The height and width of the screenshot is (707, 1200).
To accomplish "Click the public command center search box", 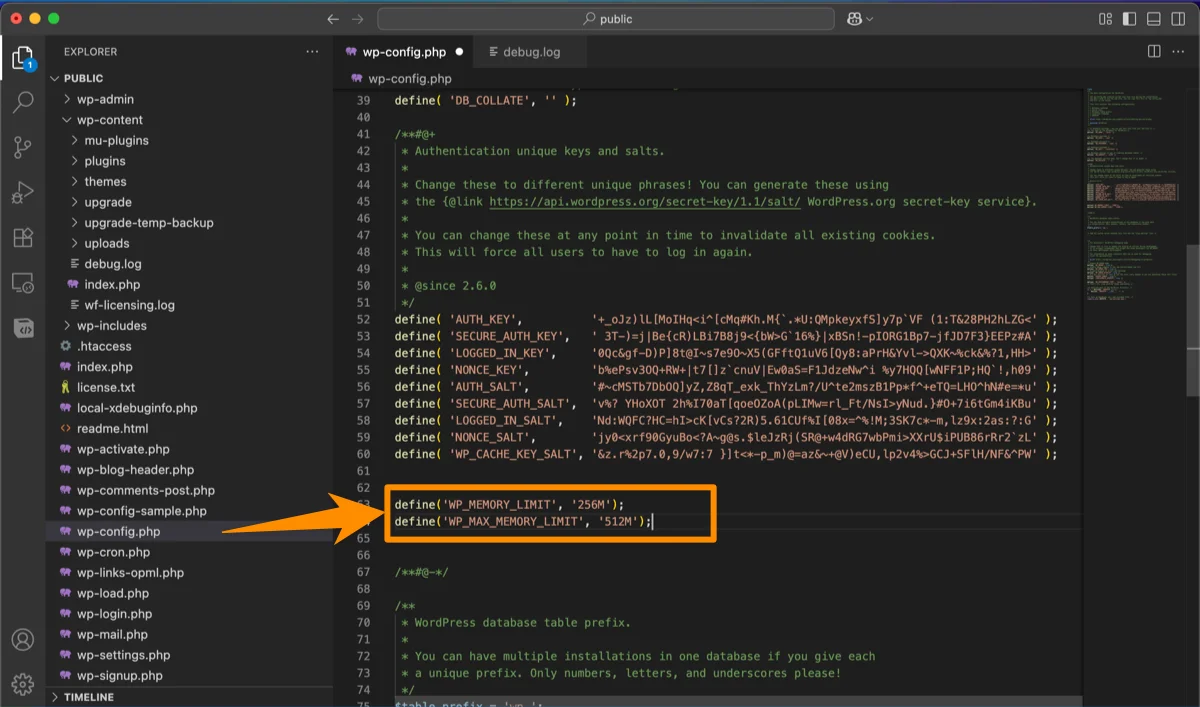I will click(x=608, y=19).
